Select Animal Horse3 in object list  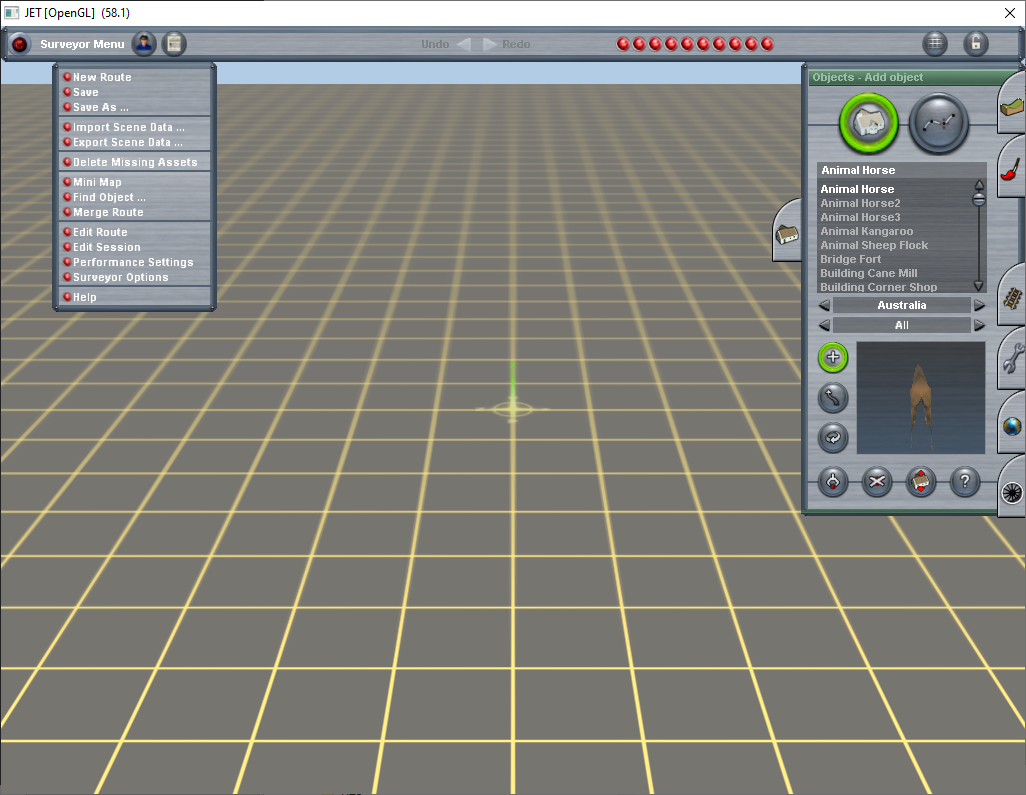pos(860,217)
